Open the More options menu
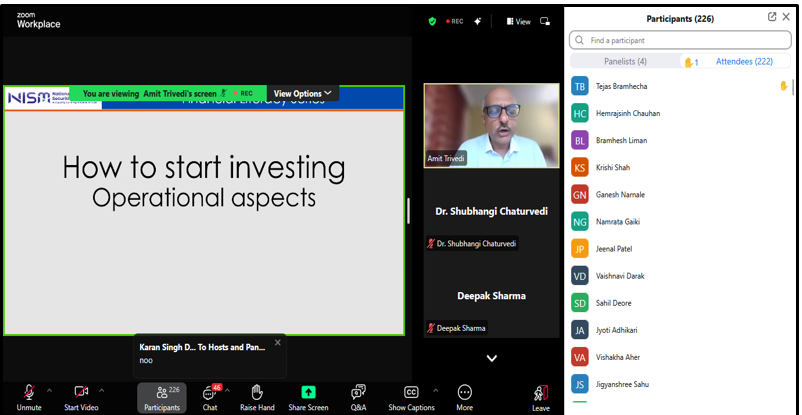This screenshot has height=415, width=802. (x=464, y=391)
